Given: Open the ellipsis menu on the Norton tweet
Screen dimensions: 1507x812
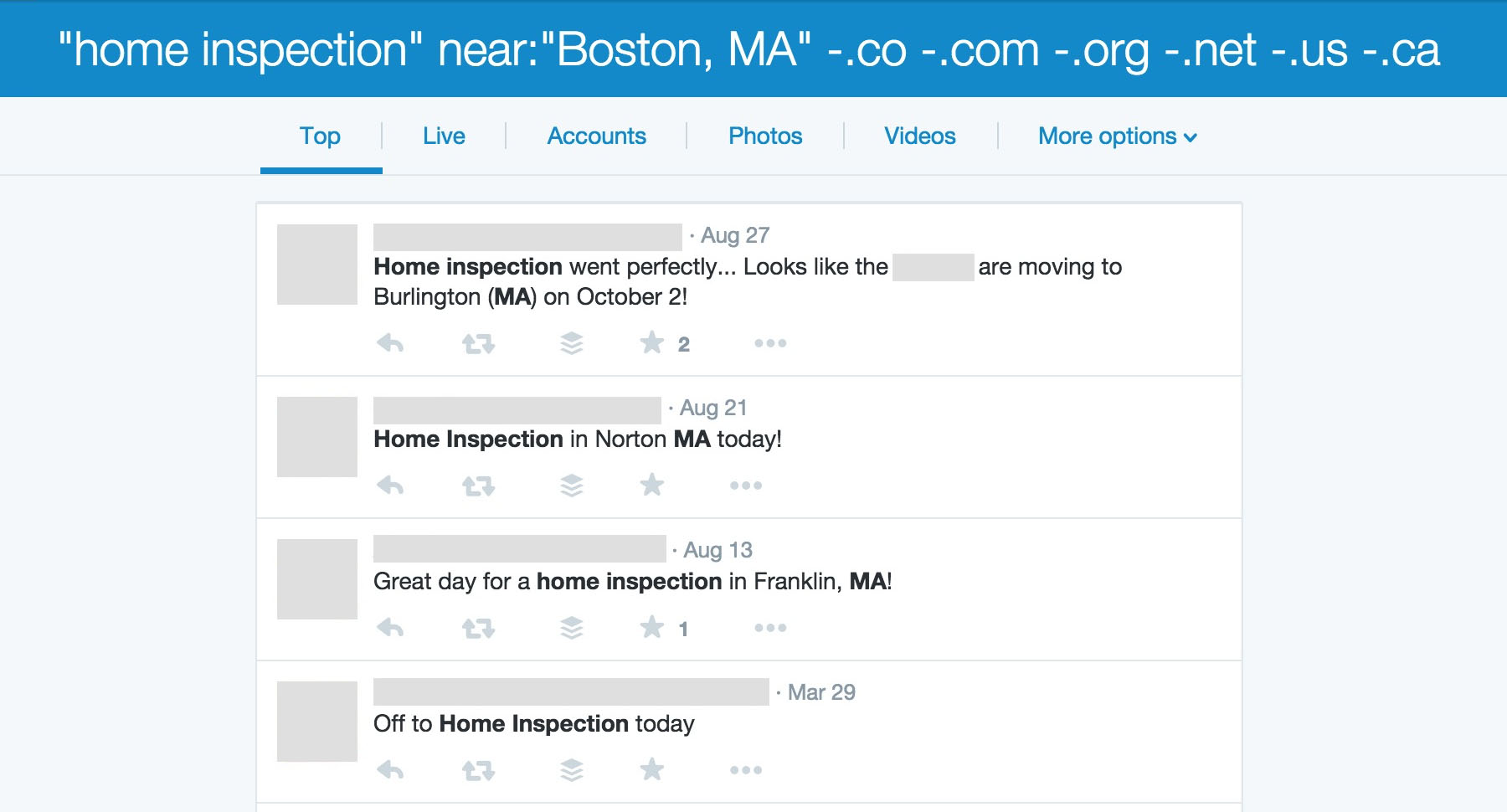Looking at the screenshot, I should pyautogui.click(x=744, y=485).
